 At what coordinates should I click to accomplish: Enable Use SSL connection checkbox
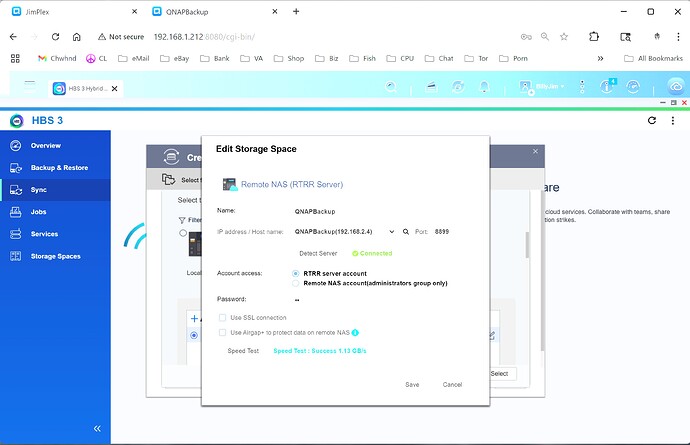tap(222, 317)
